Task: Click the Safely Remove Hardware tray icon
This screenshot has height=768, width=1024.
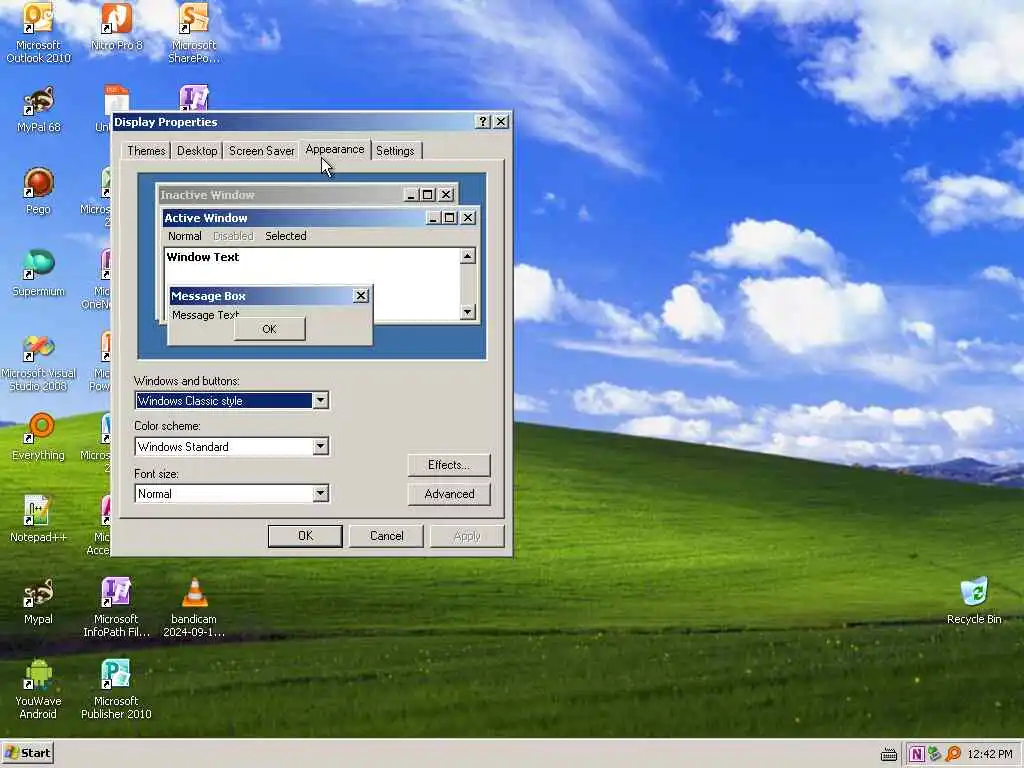Action: pos(935,754)
